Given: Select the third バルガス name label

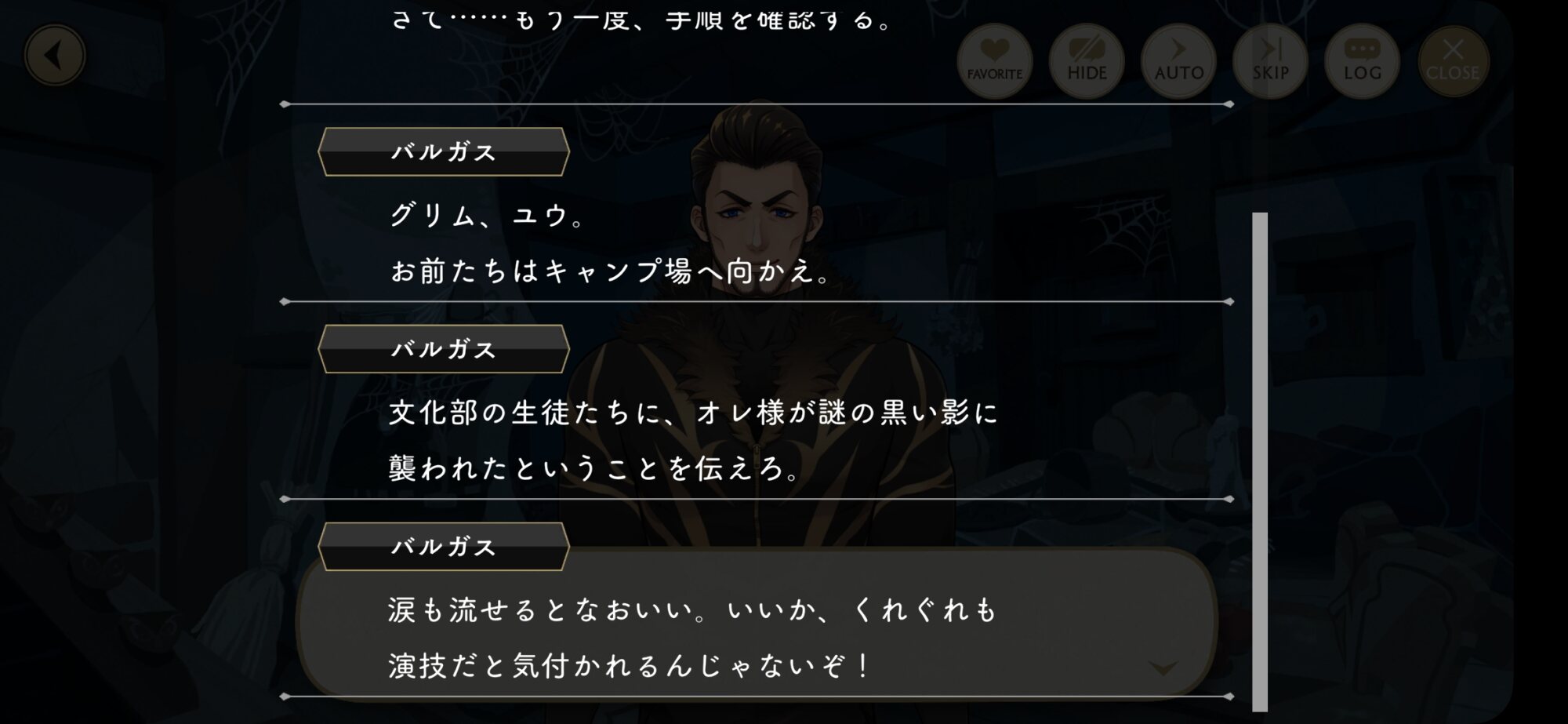Looking at the screenshot, I should point(444,547).
